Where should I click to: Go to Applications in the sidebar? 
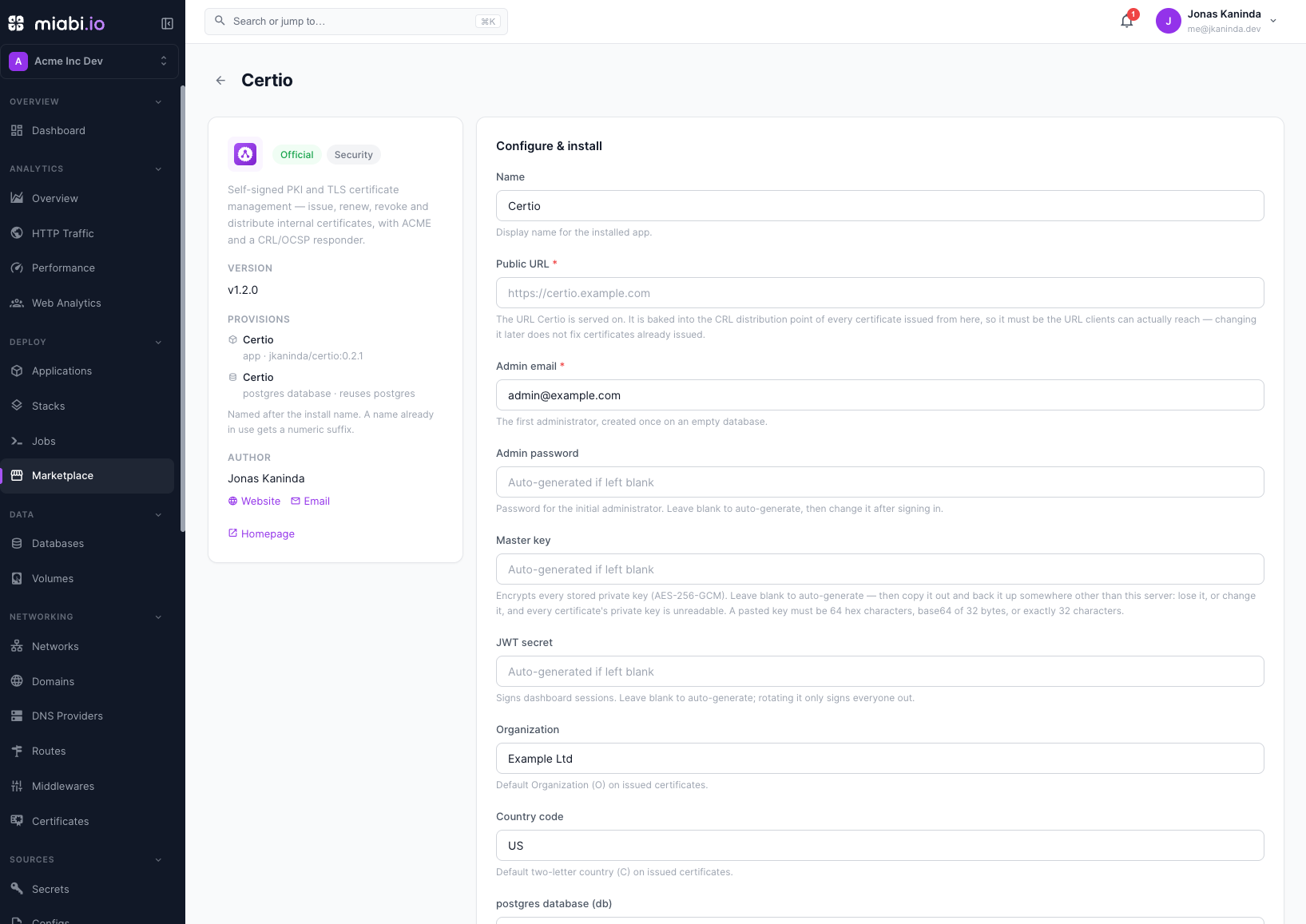click(x=87, y=371)
